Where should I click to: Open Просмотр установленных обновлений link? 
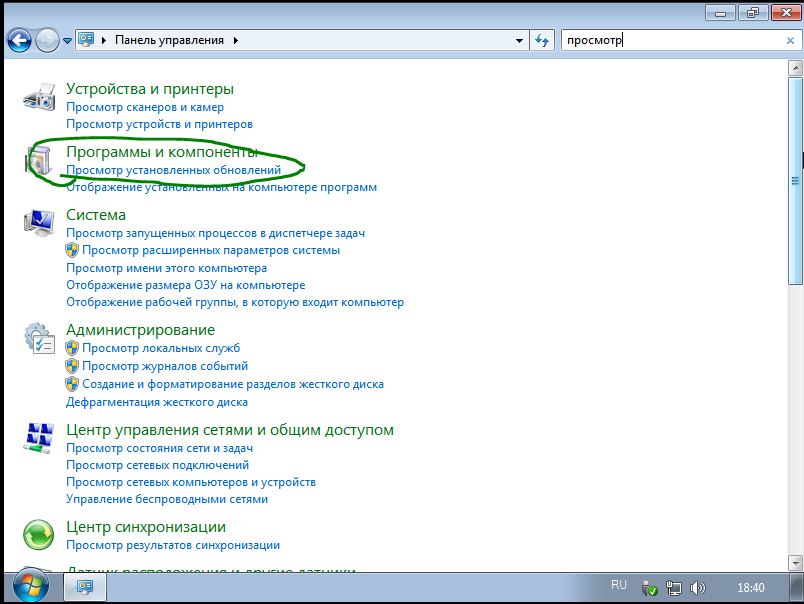173,170
